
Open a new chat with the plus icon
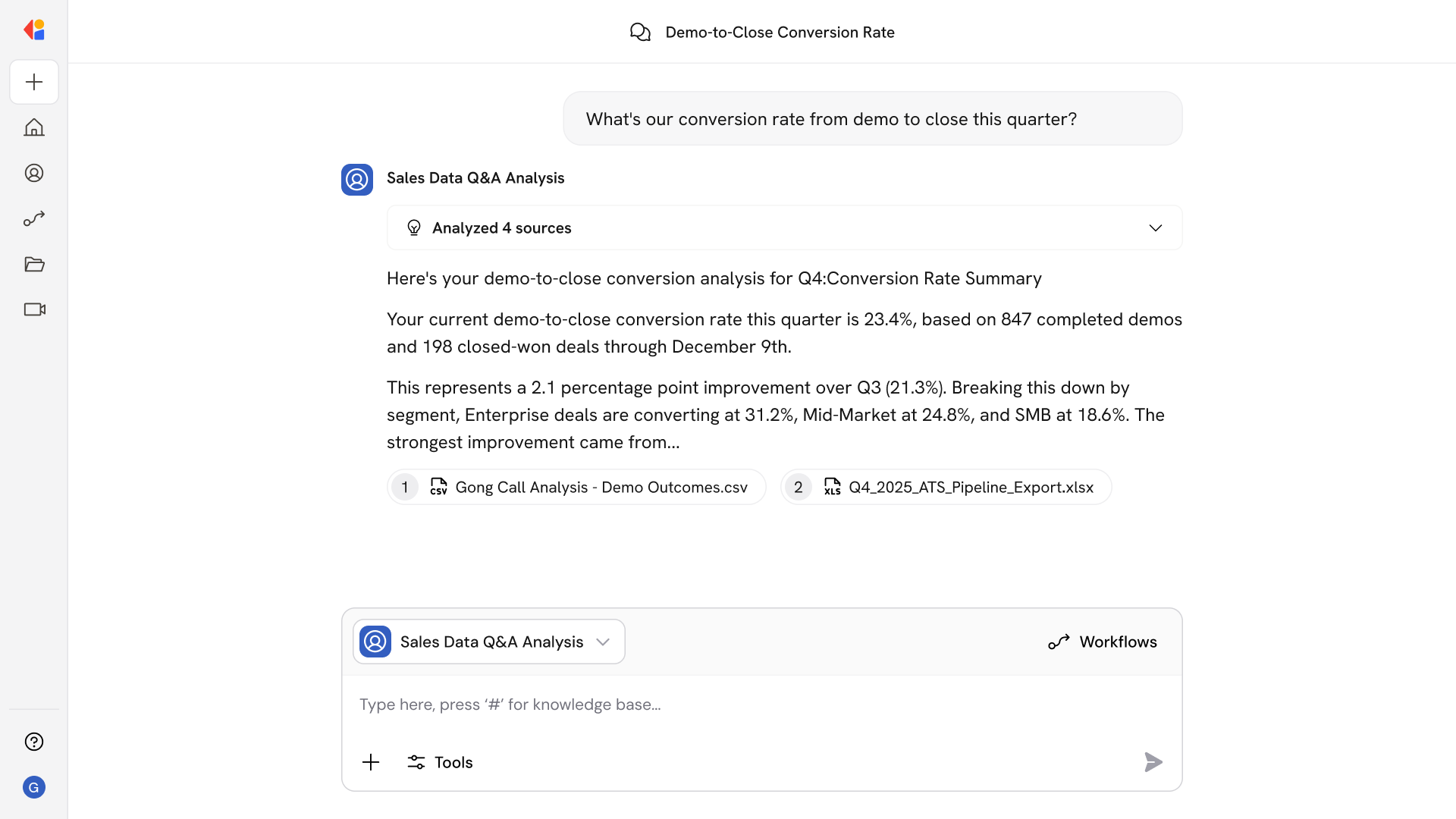click(33, 82)
